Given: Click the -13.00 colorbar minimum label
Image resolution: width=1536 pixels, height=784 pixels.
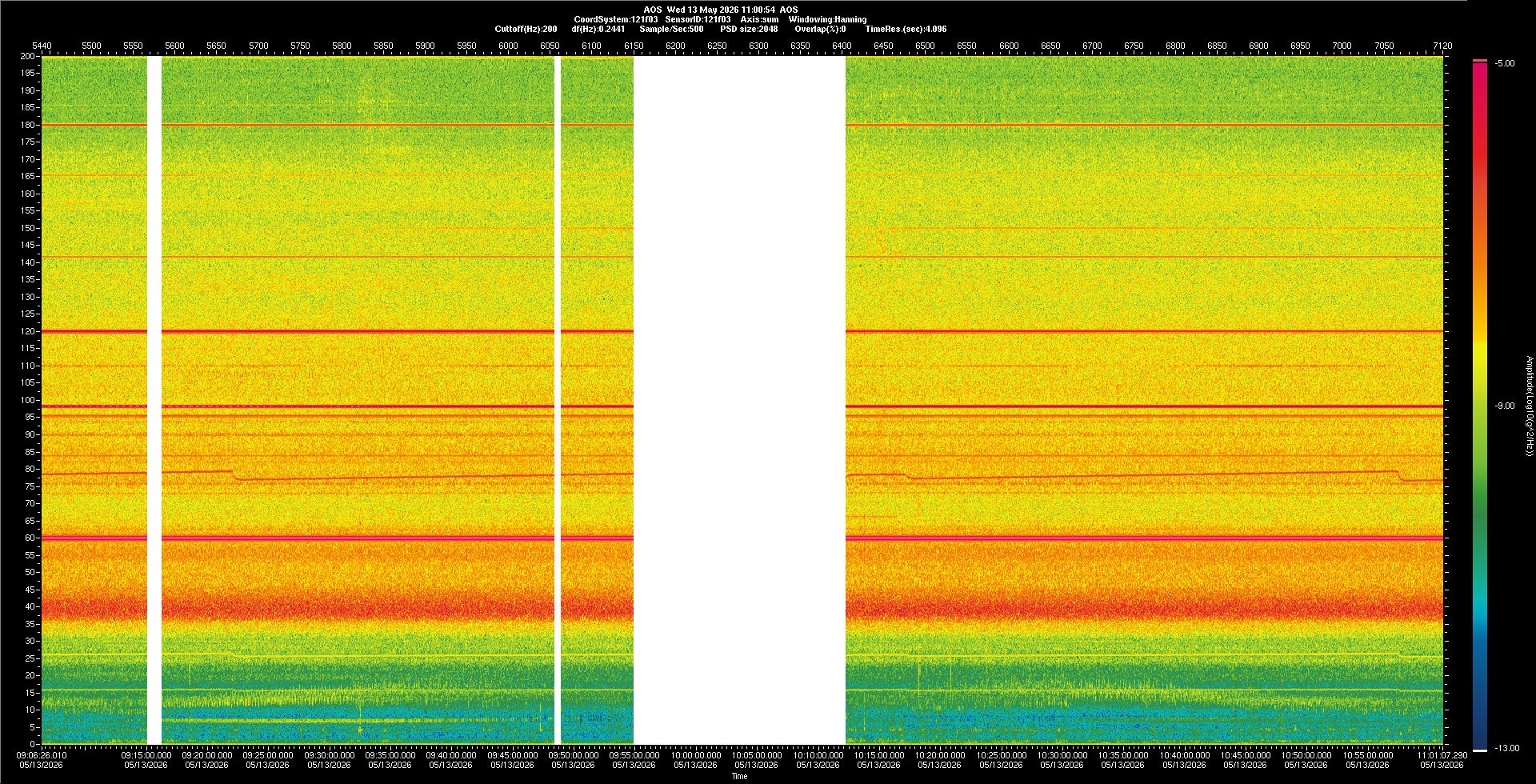Looking at the screenshot, I should point(1506,748).
